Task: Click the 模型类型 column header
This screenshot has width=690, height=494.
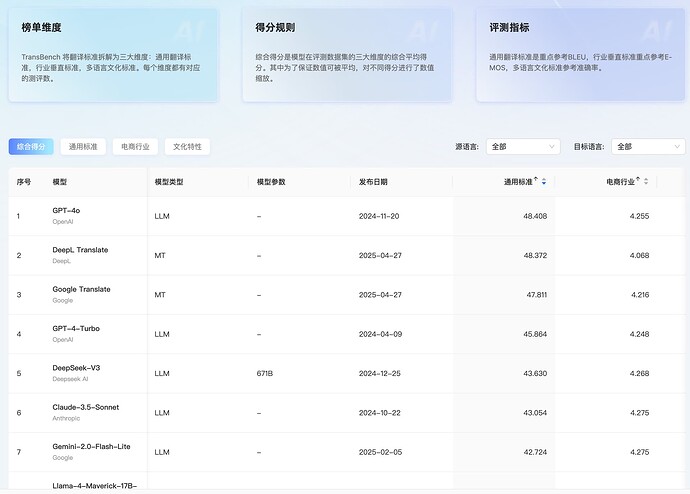Action: (x=169, y=182)
